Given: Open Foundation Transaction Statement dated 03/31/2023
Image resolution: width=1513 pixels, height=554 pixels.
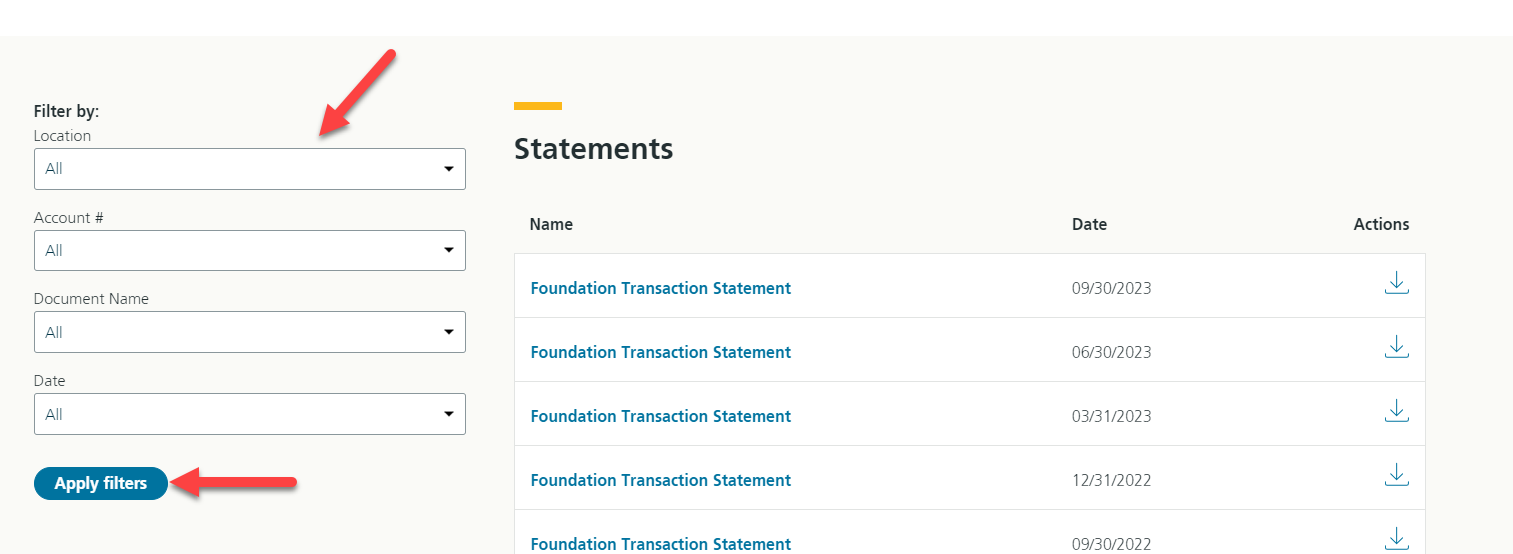Looking at the screenshot, I should click(660, 416).
